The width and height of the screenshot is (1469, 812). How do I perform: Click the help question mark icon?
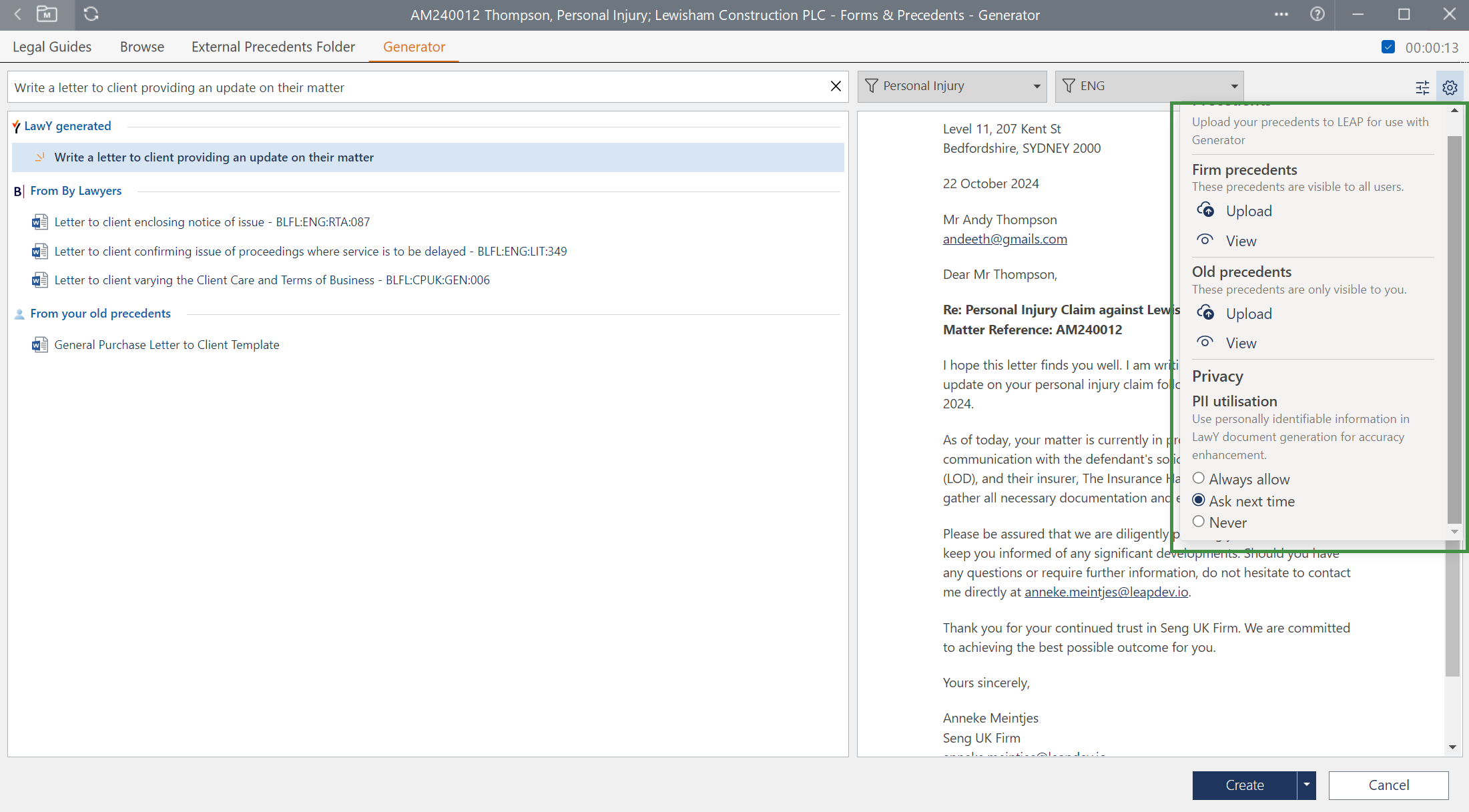(1317, 14)
